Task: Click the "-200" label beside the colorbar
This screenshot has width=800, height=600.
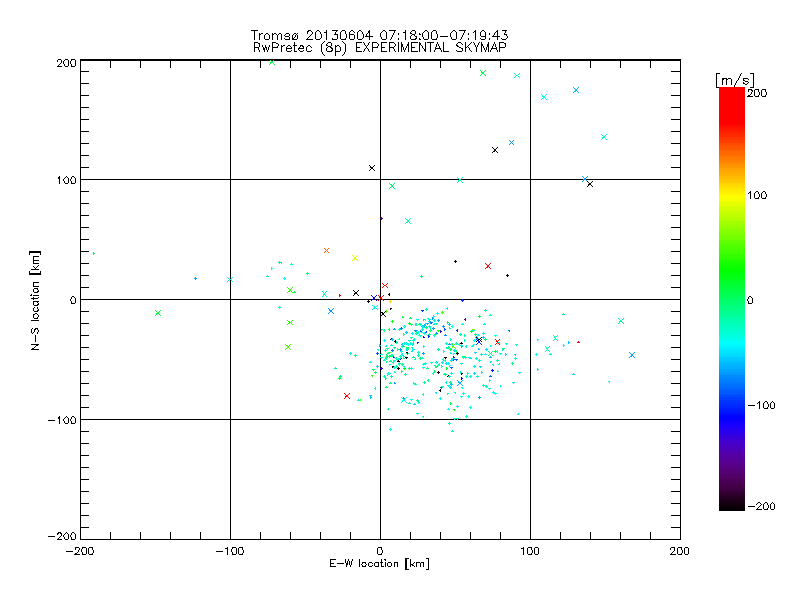Action: pos(761,506)
